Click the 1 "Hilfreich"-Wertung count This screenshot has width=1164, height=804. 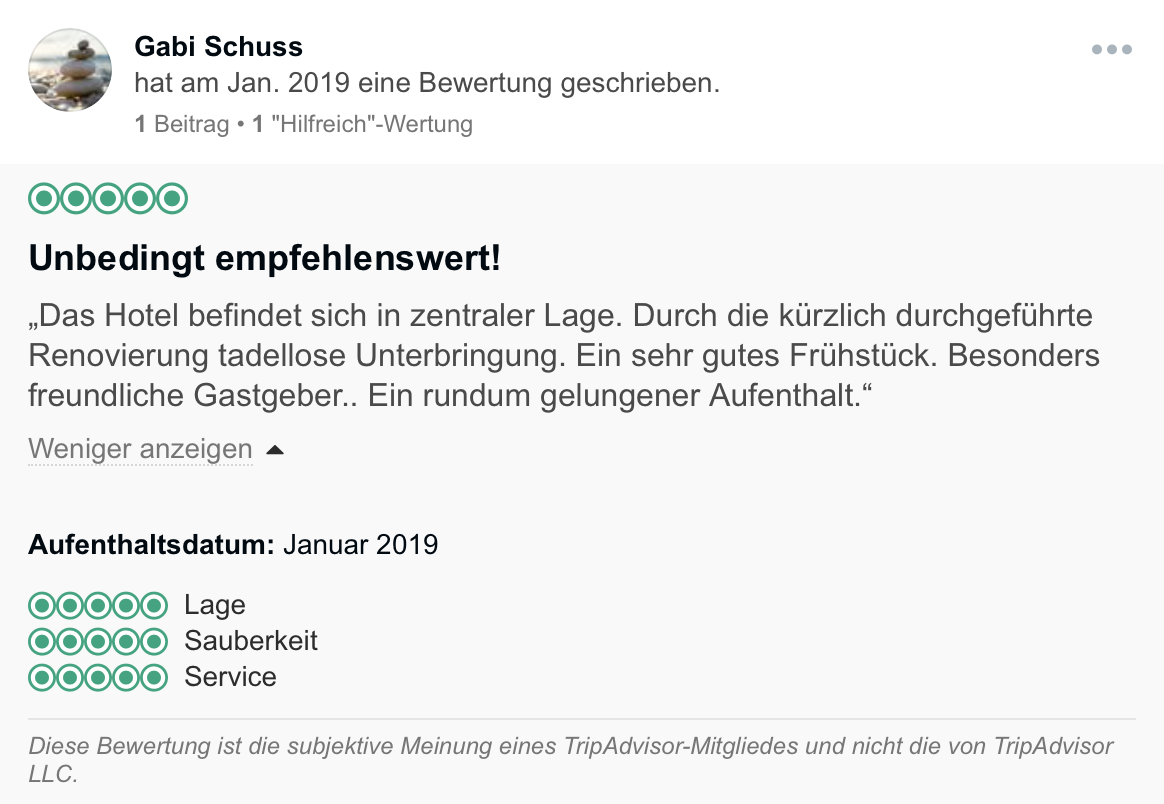tap(362, 124)
